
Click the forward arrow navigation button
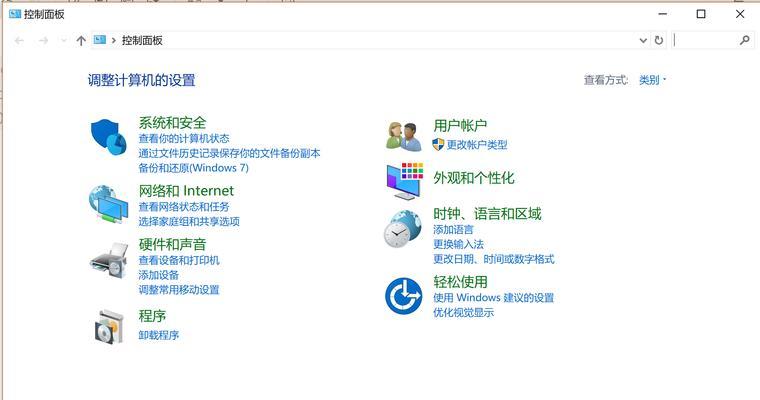(44, 41)
